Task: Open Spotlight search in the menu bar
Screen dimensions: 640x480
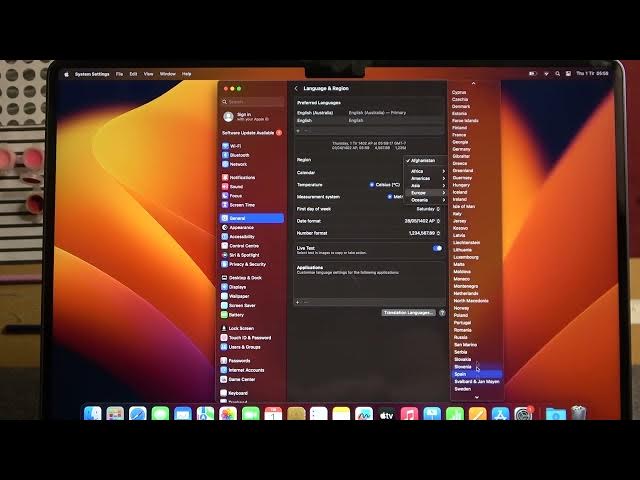Action: point(558,73)
